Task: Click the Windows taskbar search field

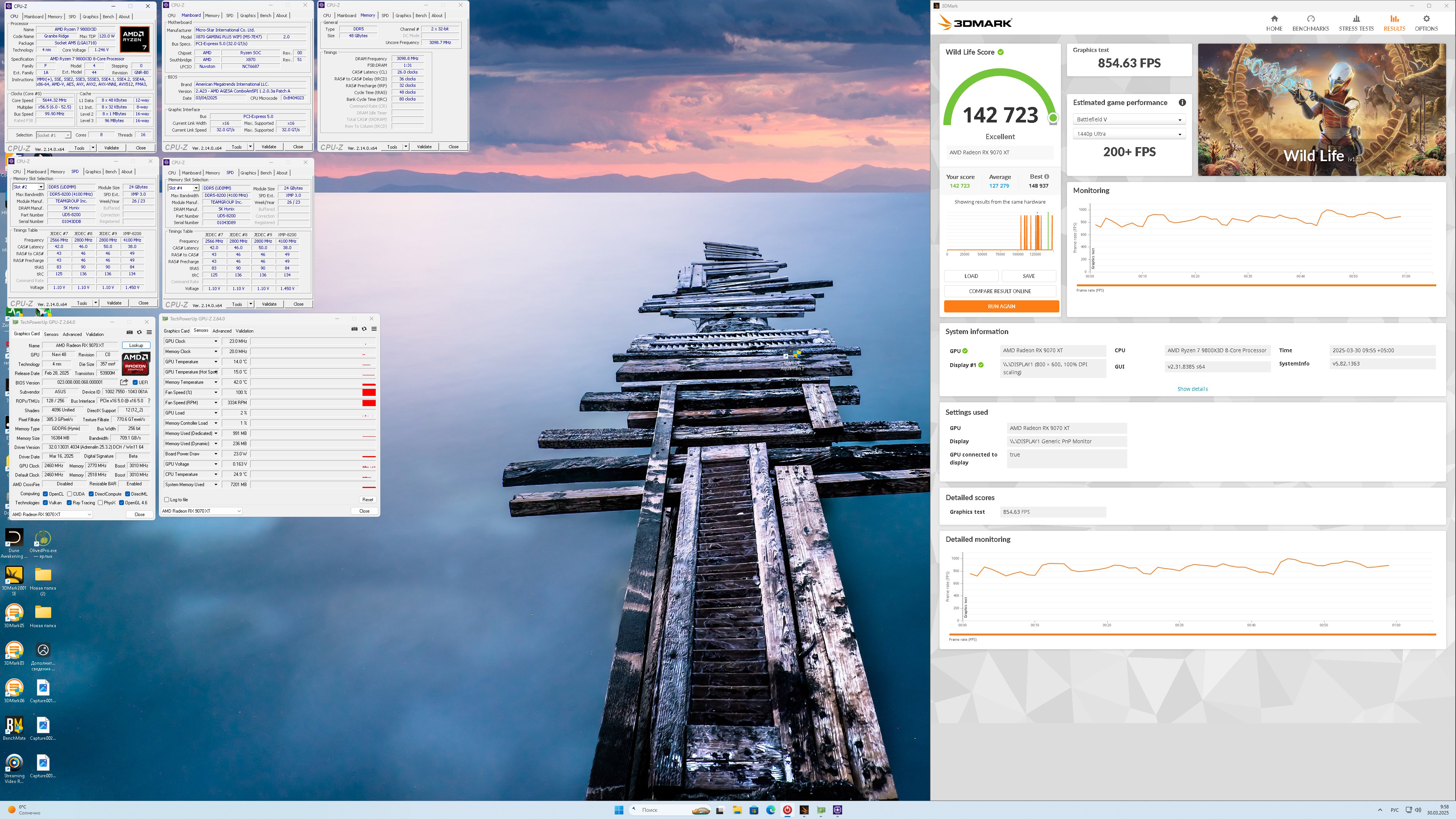Action: (669, 810)
